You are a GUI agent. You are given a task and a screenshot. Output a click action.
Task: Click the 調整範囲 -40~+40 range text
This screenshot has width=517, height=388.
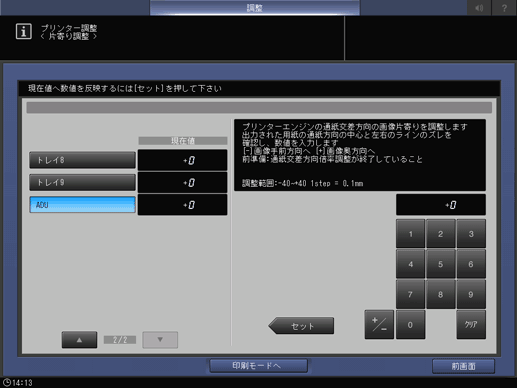303,183
